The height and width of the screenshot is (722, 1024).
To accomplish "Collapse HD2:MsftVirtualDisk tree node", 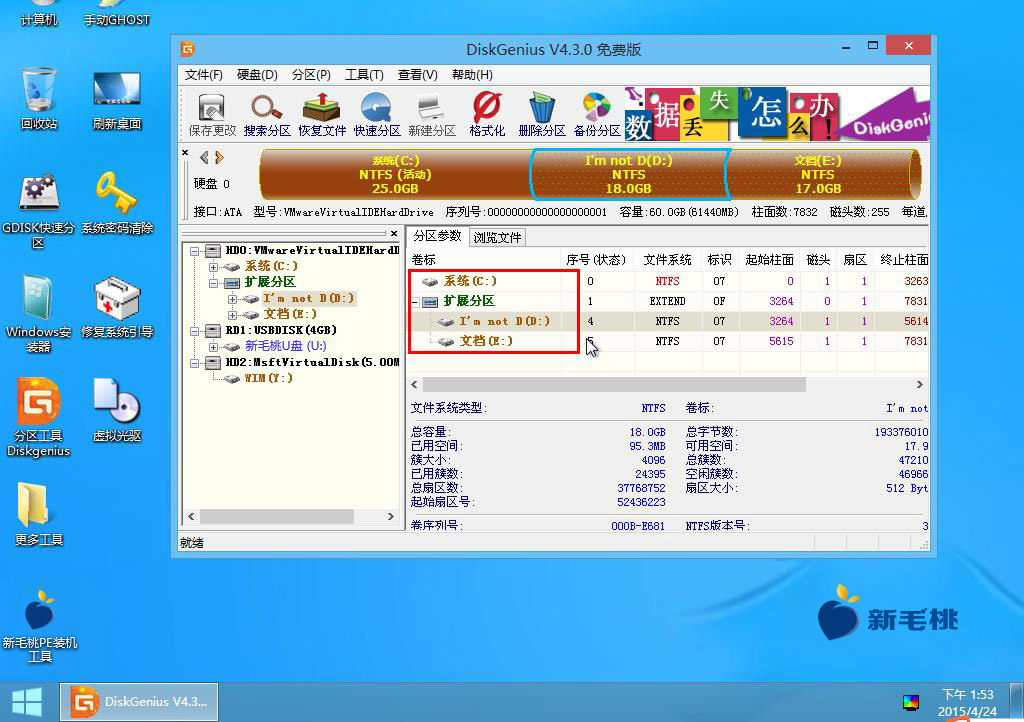I will (195, 363).
